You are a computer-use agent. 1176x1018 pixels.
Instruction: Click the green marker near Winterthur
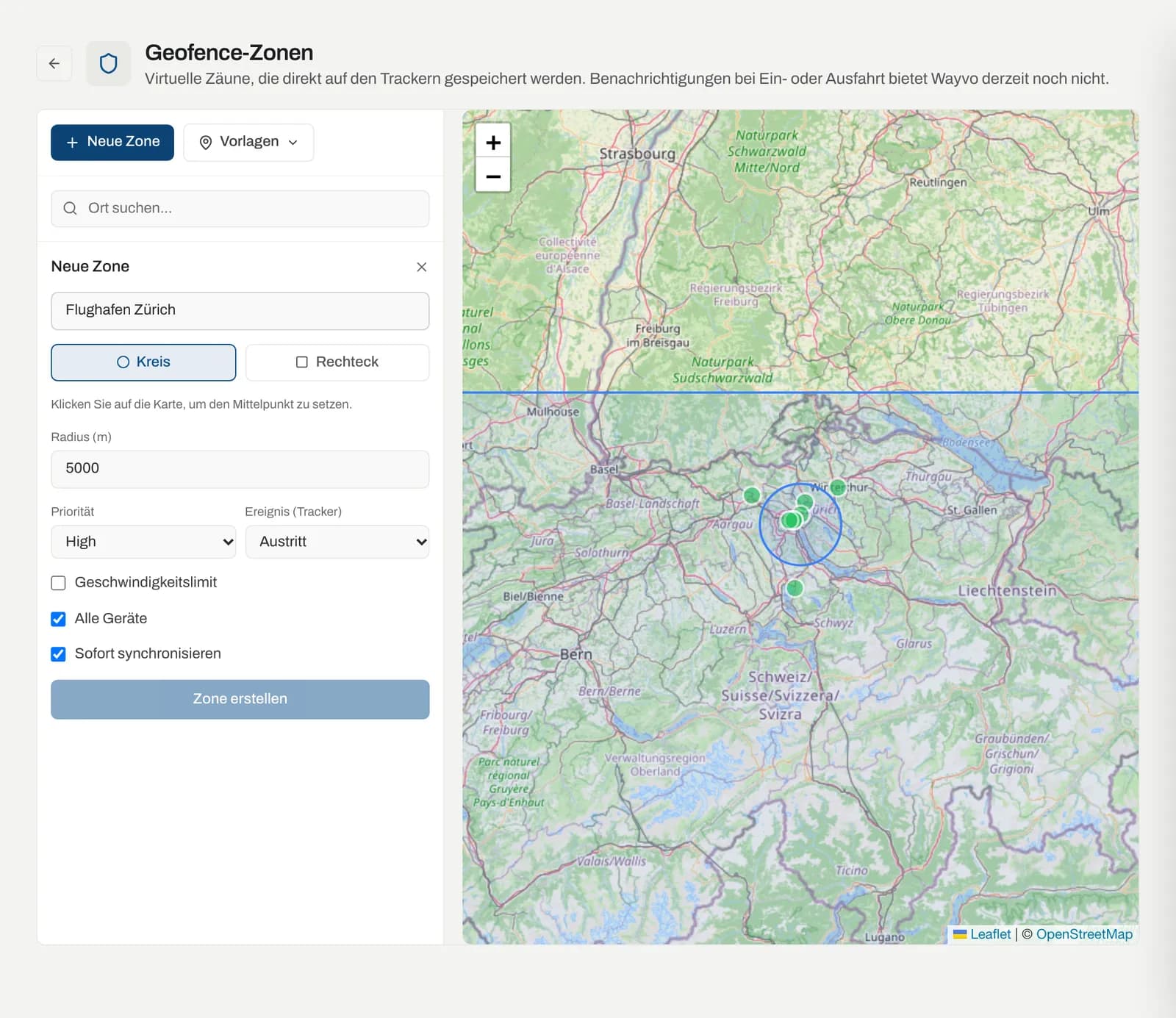coord(838,487)
